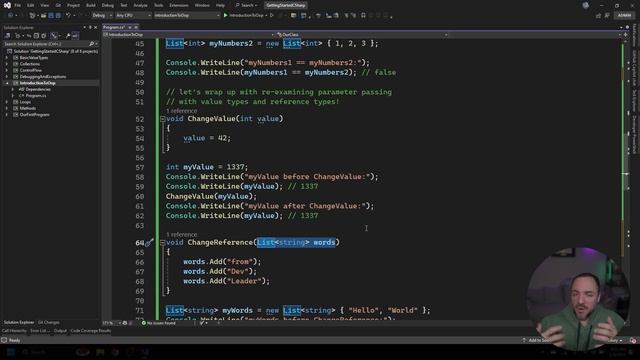The image size is (640, 360).
Task: Open the Debug configuration dropdown
Action: (x=102, y=16)
